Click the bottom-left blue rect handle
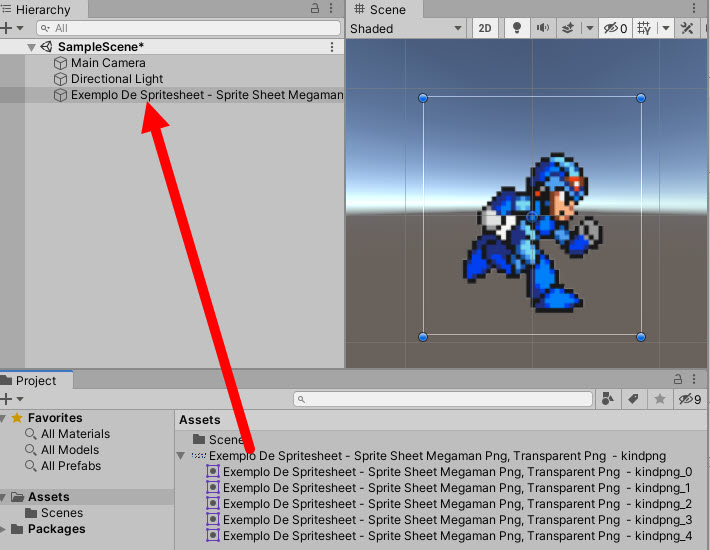 [423, 337]
